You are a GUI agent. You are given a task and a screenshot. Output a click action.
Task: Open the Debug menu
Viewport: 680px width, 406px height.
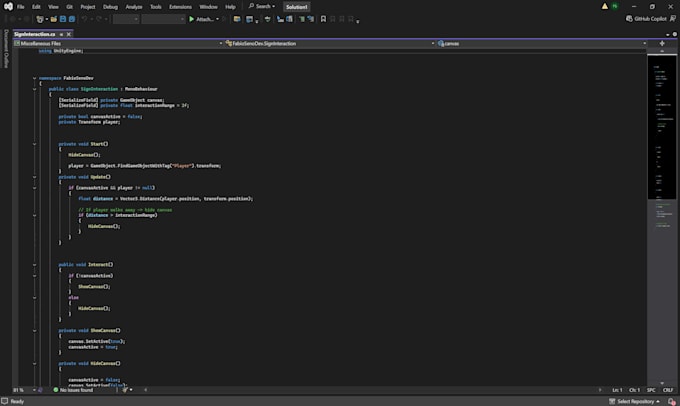pos(110,7)
